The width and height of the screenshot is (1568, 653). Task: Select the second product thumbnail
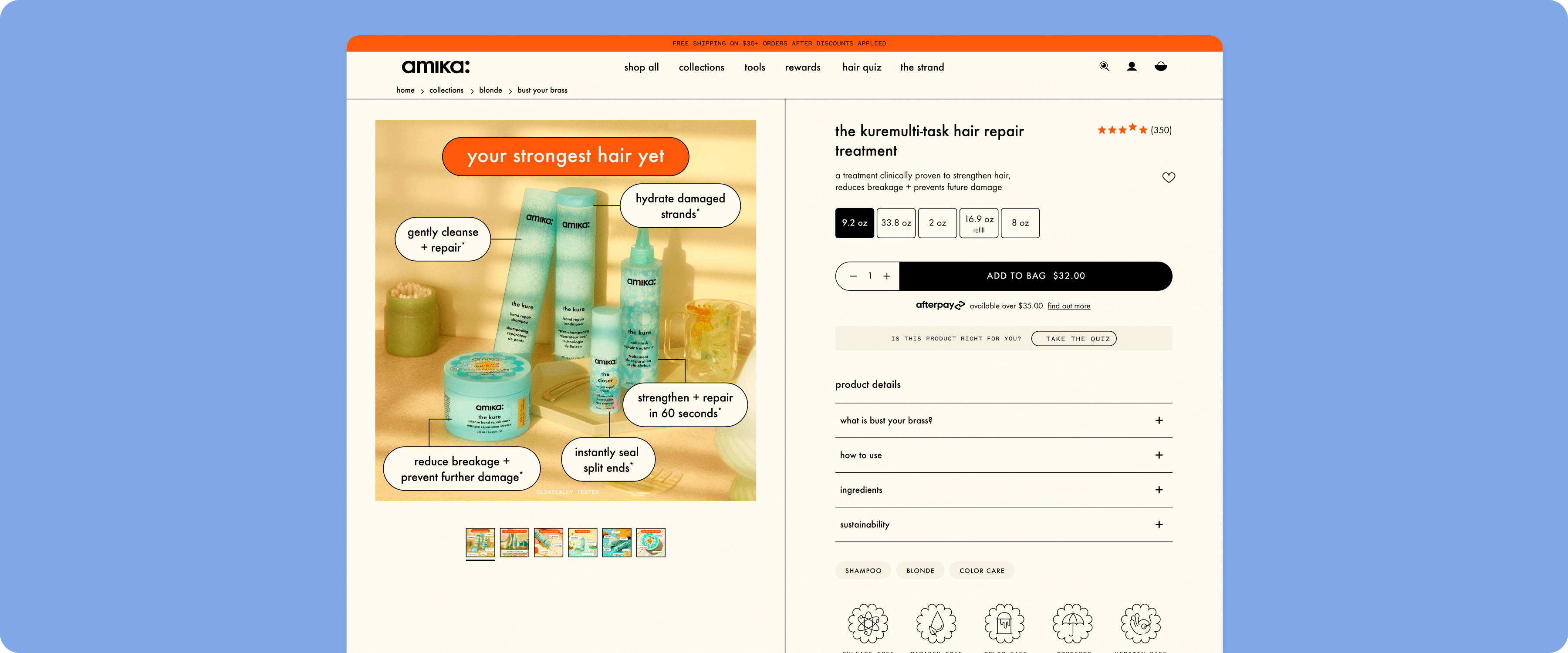(x=514, y=542)
